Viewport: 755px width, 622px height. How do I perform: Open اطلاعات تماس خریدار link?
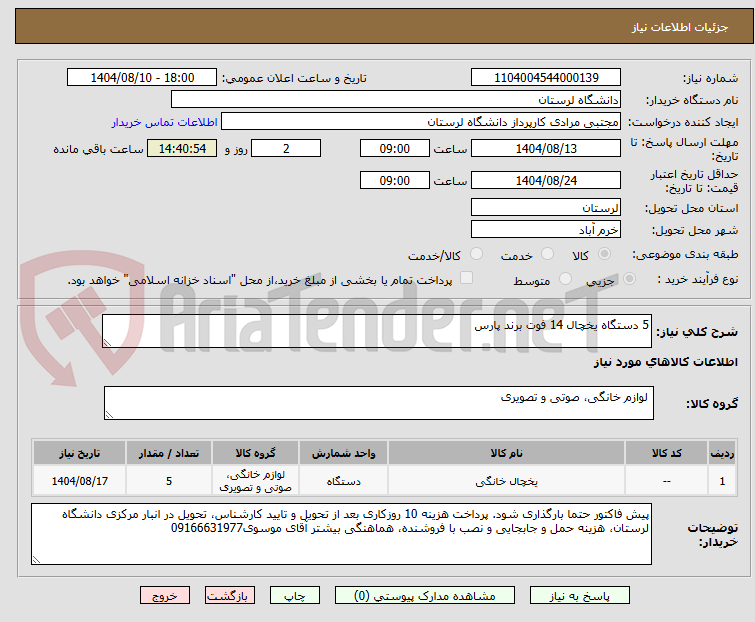(x=165, y=122)
